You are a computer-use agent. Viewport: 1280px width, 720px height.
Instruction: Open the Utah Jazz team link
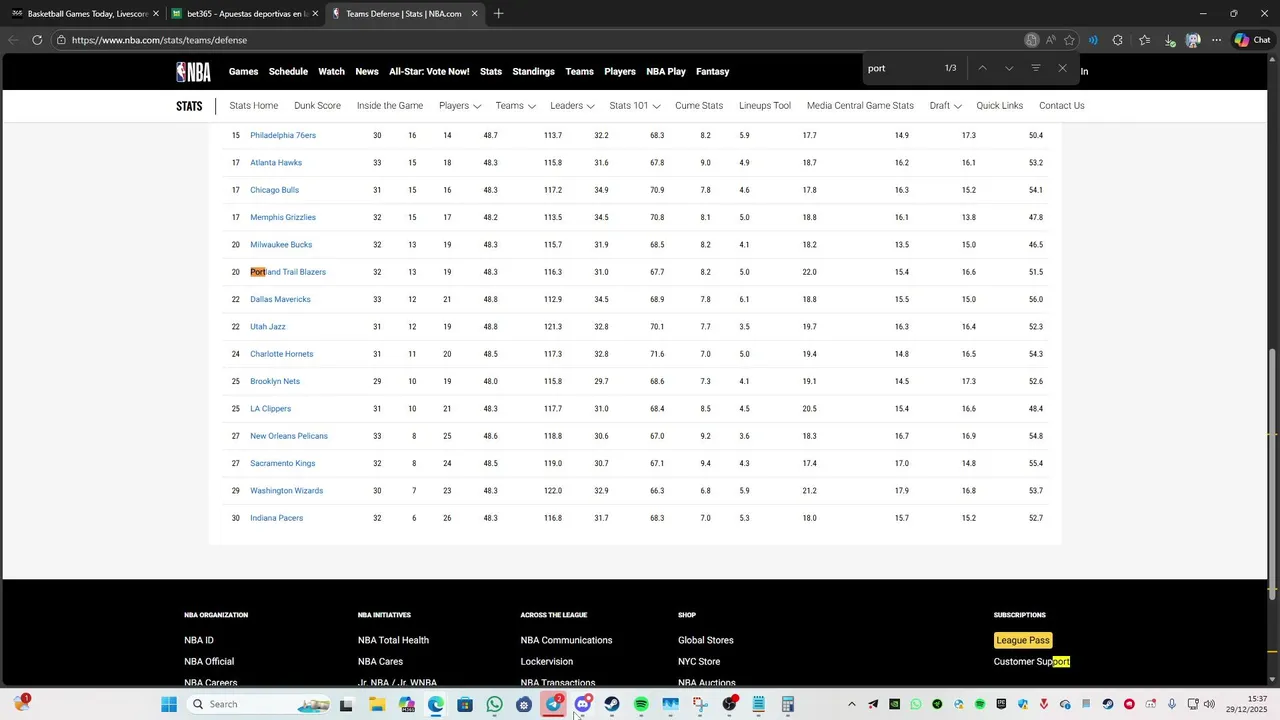tap(268, 327)
